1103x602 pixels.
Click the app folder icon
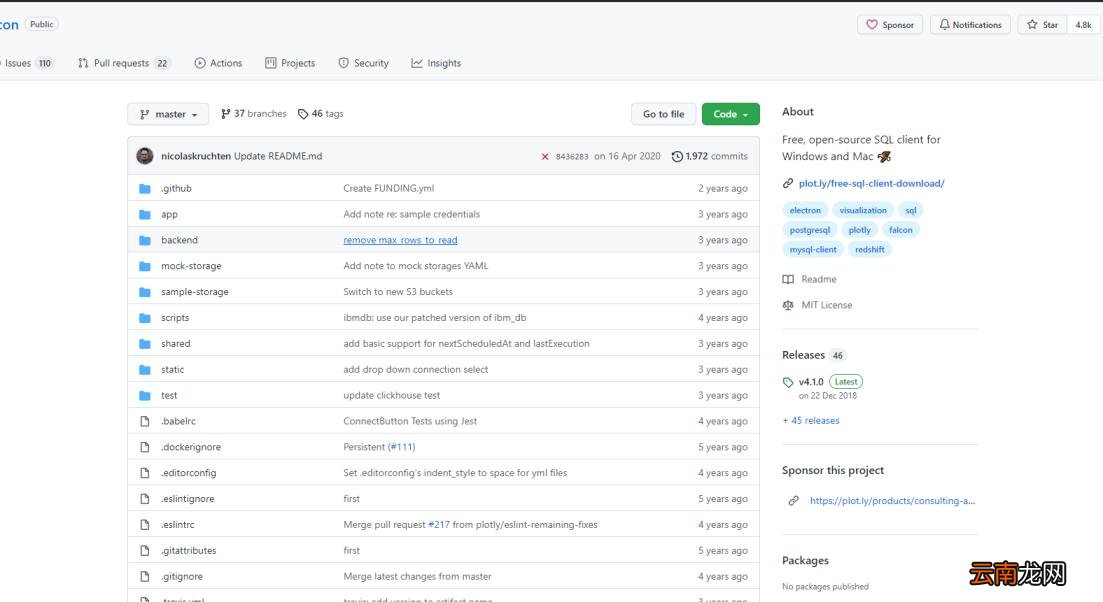[145, 214]
